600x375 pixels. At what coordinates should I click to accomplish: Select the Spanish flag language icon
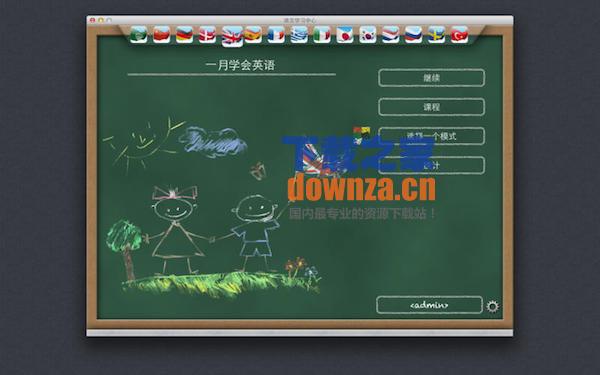pos(253,34)
